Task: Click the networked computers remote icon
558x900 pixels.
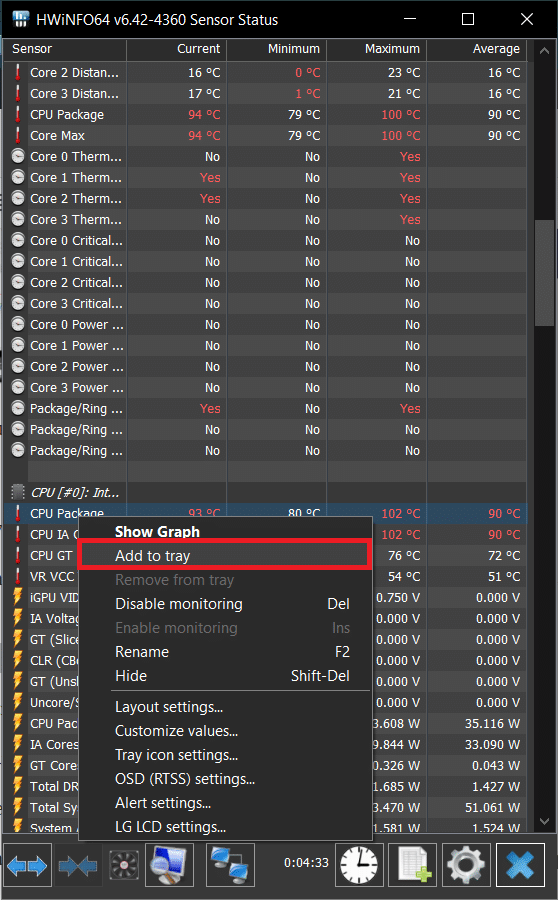Action: pos(230,865)
